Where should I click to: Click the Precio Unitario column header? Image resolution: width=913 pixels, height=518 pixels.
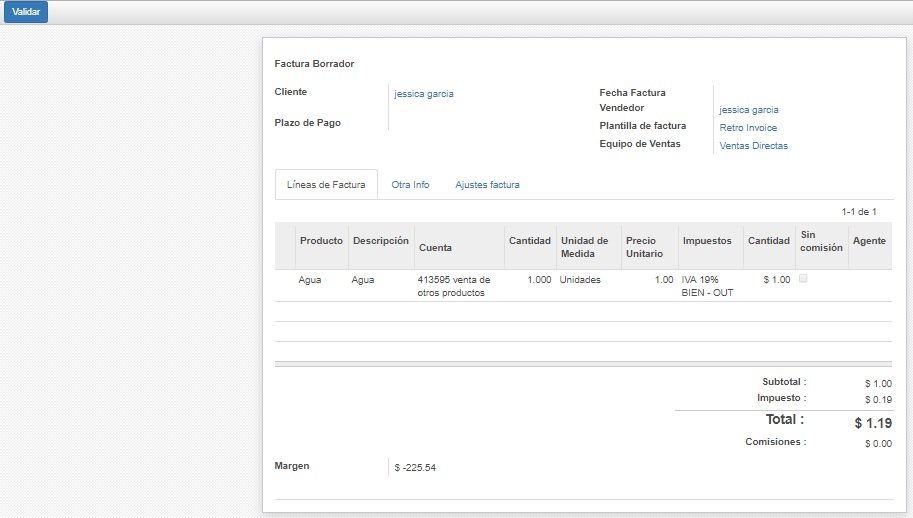(x=644, y=247)
